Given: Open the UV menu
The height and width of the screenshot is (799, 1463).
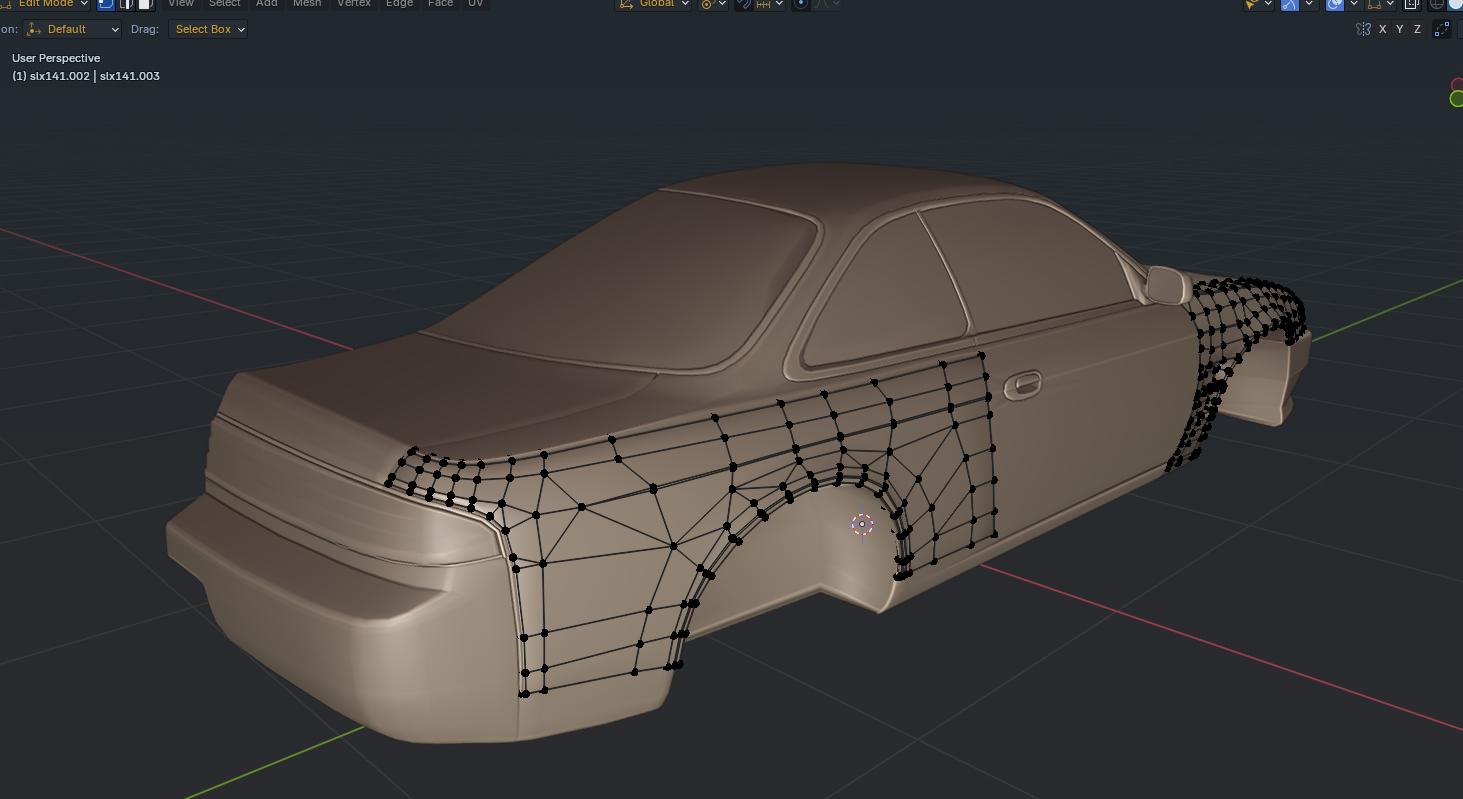Looking at the screenshot, I should 475,4.
